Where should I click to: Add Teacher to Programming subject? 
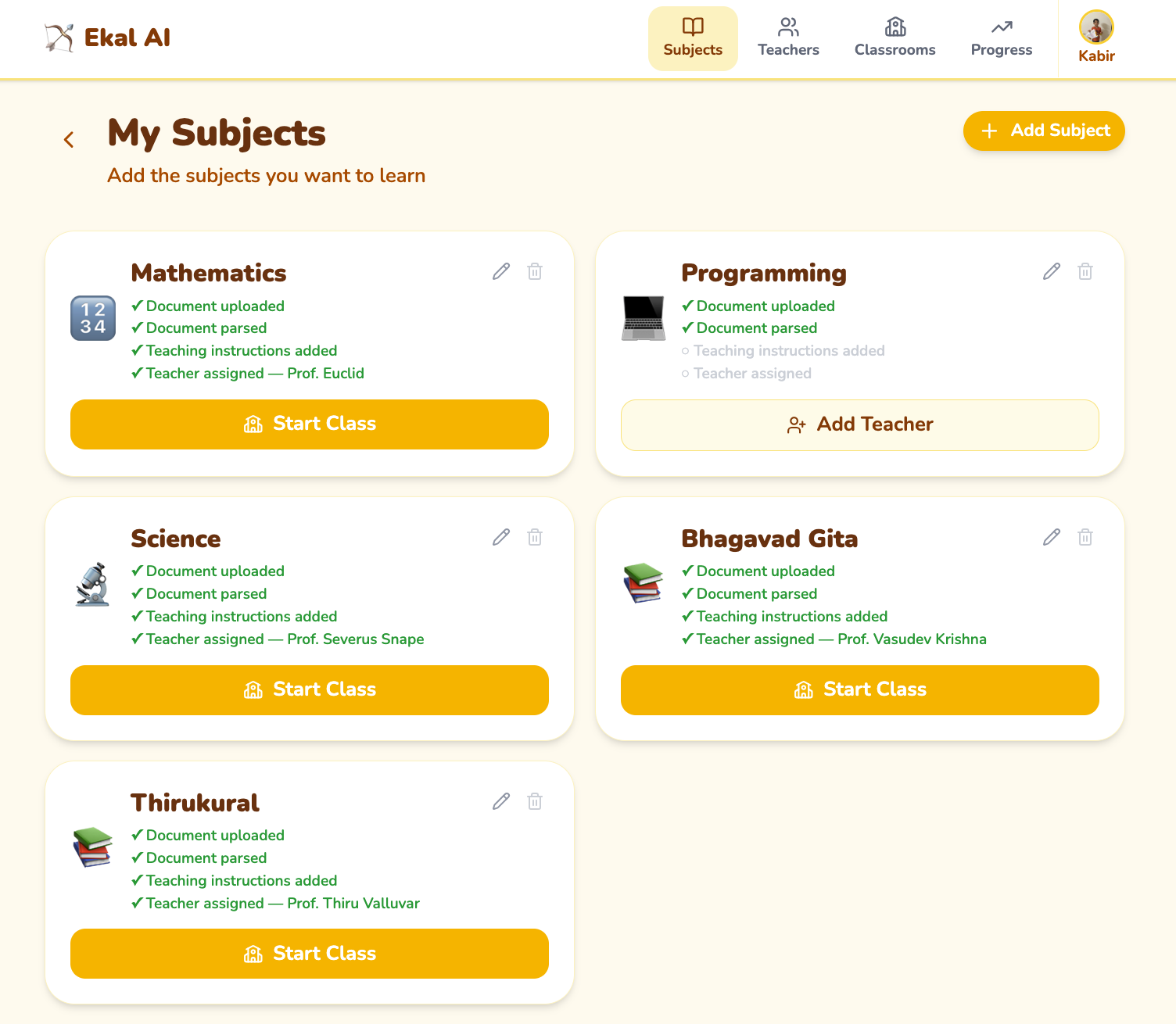click(x=859, y=425)
